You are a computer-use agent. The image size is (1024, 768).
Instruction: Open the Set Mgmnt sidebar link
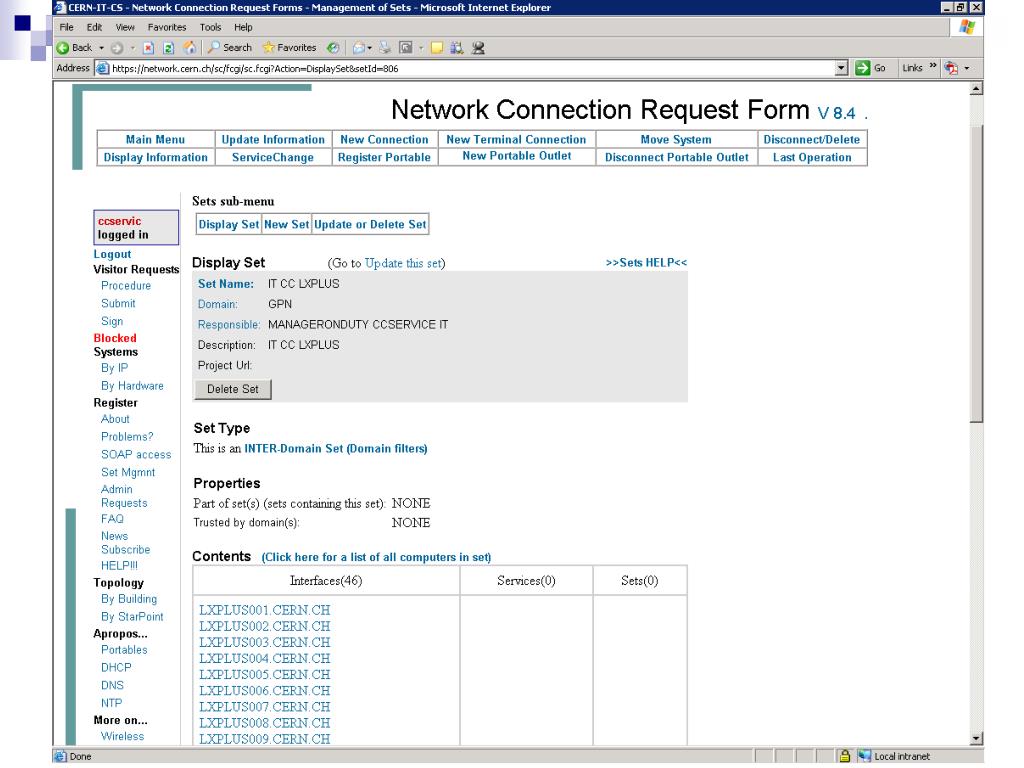(x=128, y=472)
